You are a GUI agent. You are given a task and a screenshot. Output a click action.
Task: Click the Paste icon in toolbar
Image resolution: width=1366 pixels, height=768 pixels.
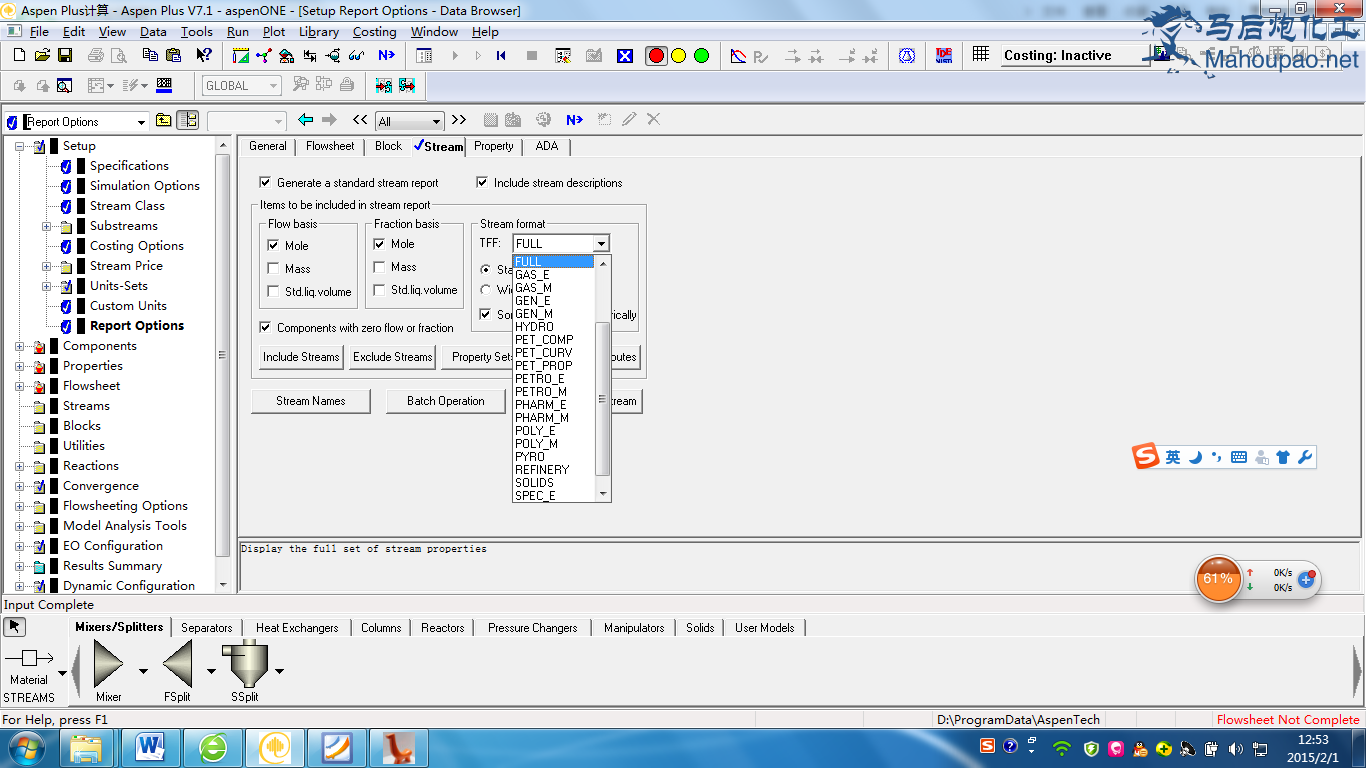(x=174, y=56)
